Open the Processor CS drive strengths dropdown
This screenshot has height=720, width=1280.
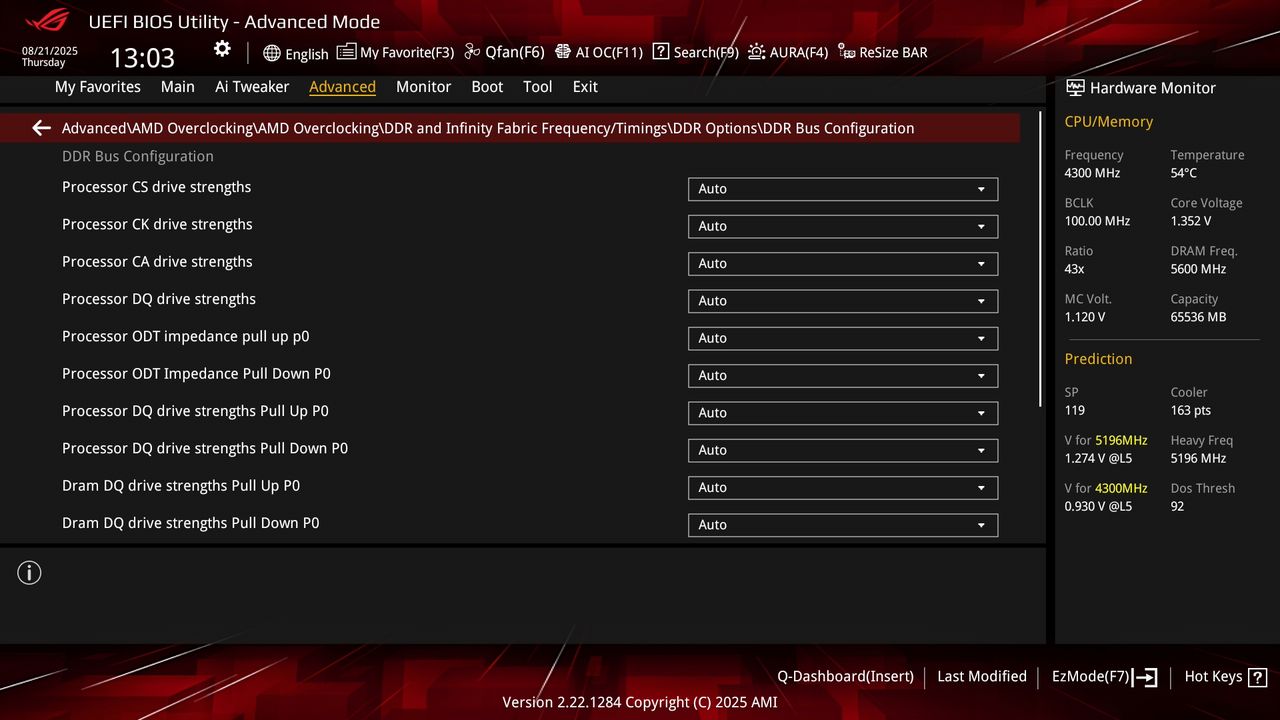point(842,188)
